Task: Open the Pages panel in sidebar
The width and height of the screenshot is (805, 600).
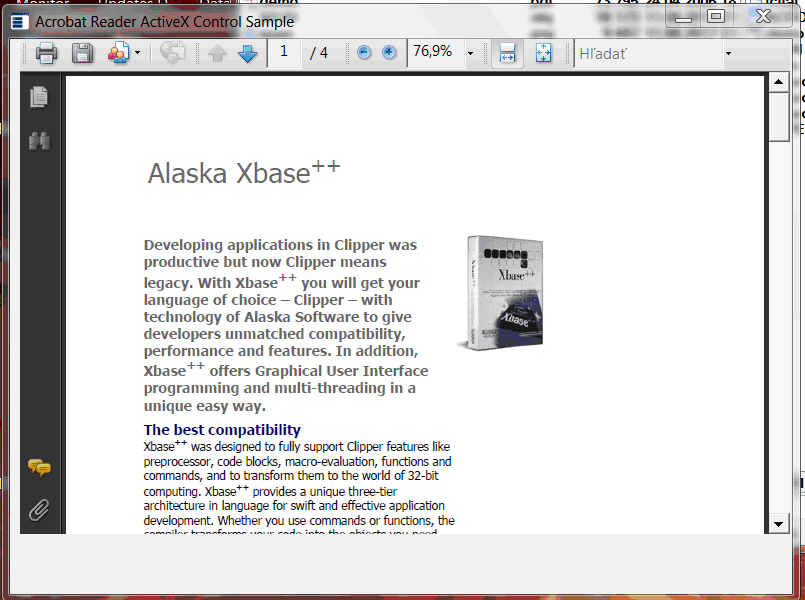Action: tap(39, 97)
